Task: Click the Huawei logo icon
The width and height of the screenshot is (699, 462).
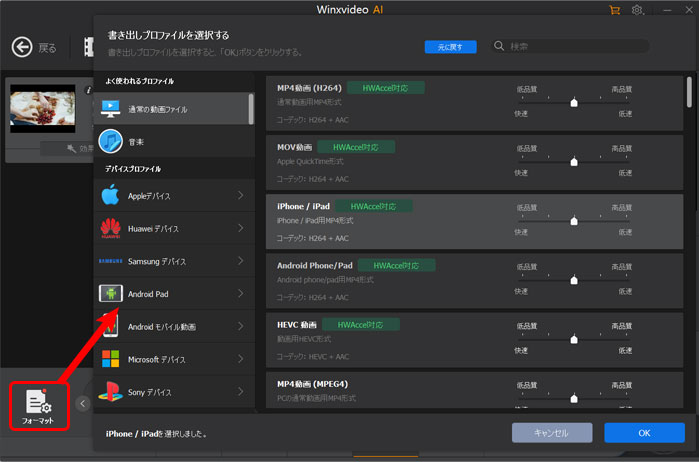Action: pos(111,228)
